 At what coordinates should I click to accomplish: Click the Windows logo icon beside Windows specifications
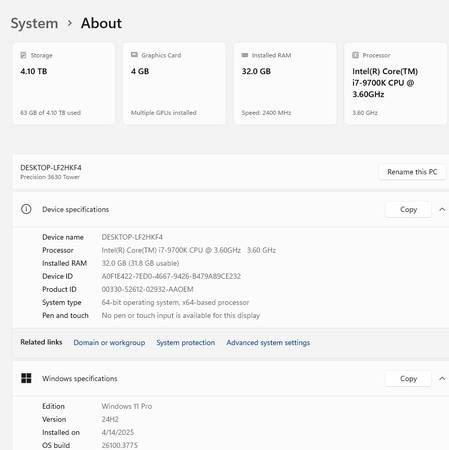click(26, 378)
